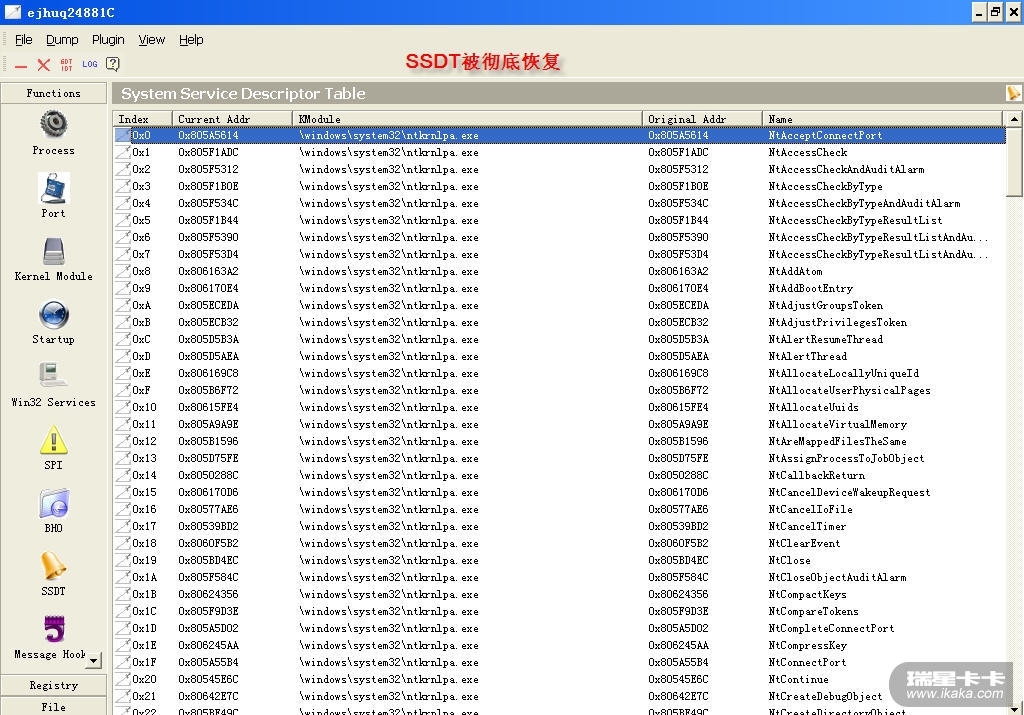Open the Port viewer icon
The height and width of the screenshot is (715, 1024).
tap(53, 189)
